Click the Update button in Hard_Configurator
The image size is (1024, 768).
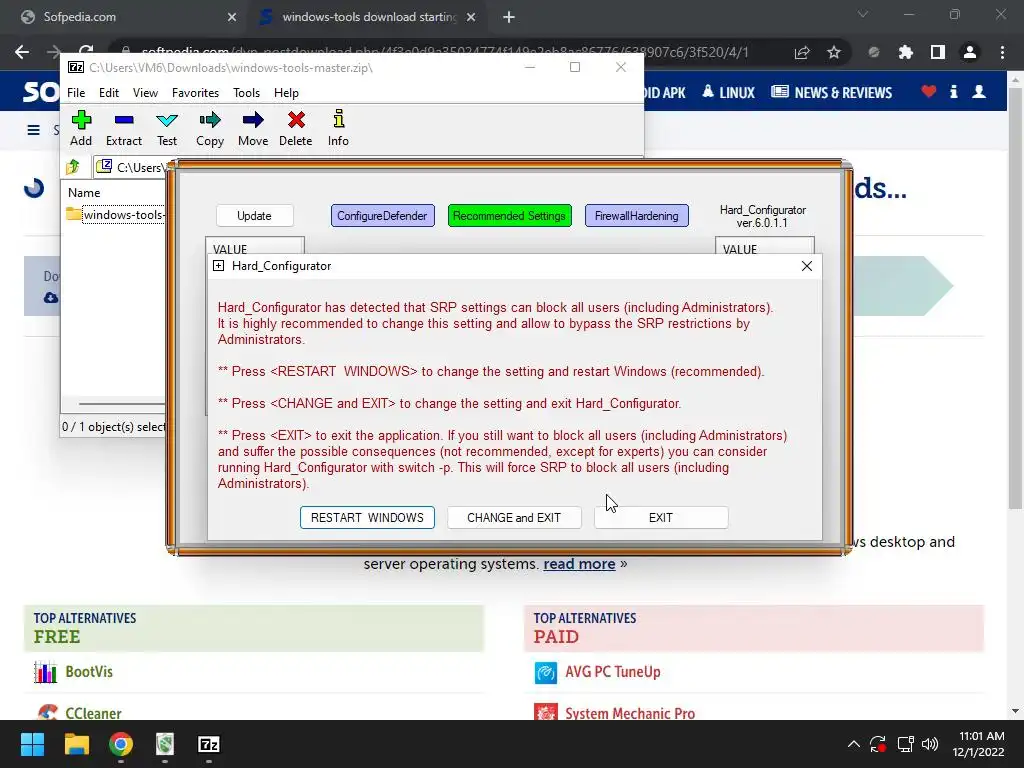click(254, 216)
